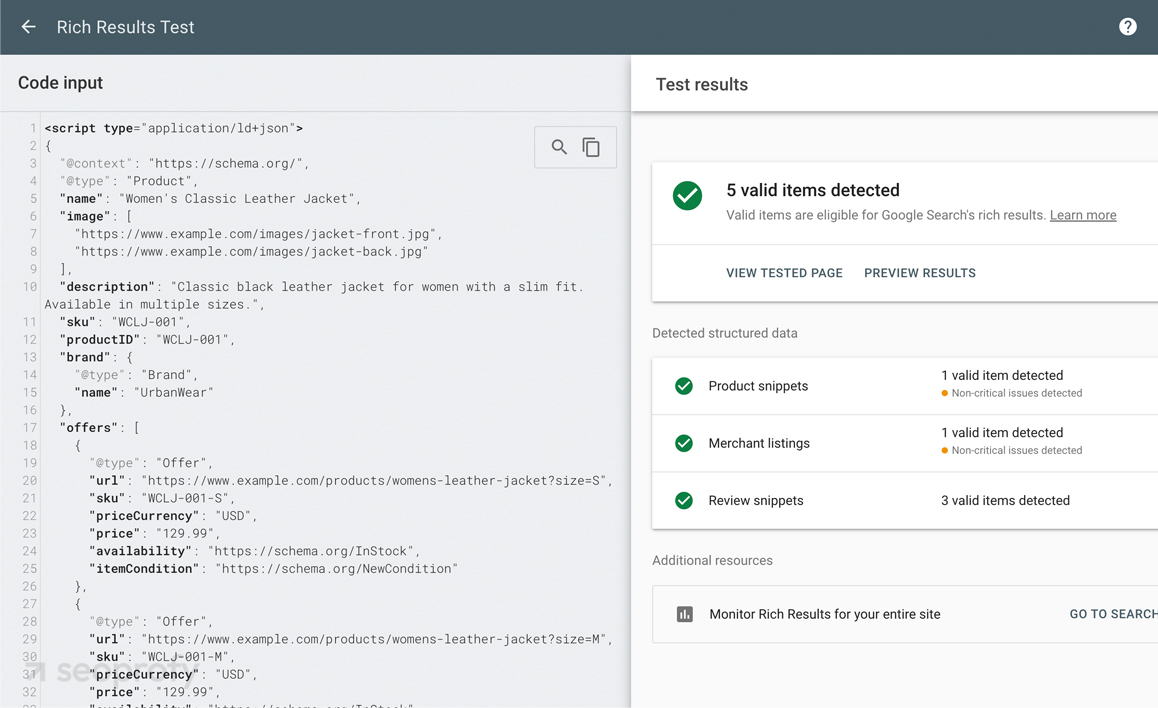Copy the code to clipboard
The width and height of the screenshot is (1158, 708).
591,147
